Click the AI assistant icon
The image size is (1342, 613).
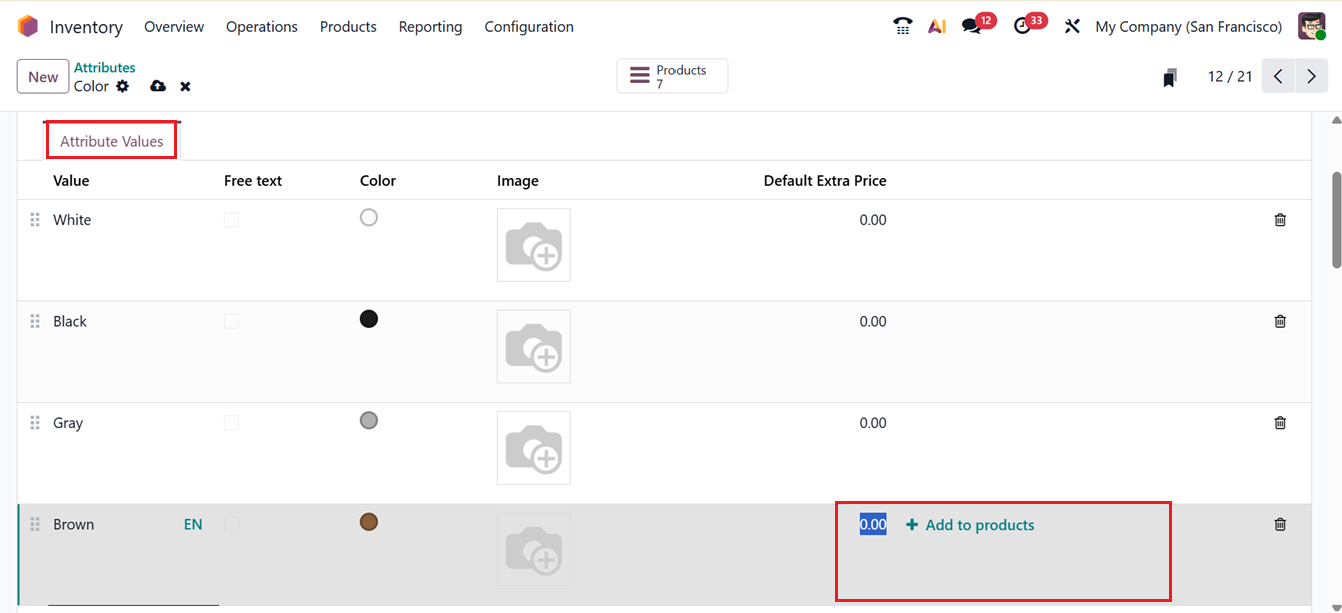coord(936,25)
